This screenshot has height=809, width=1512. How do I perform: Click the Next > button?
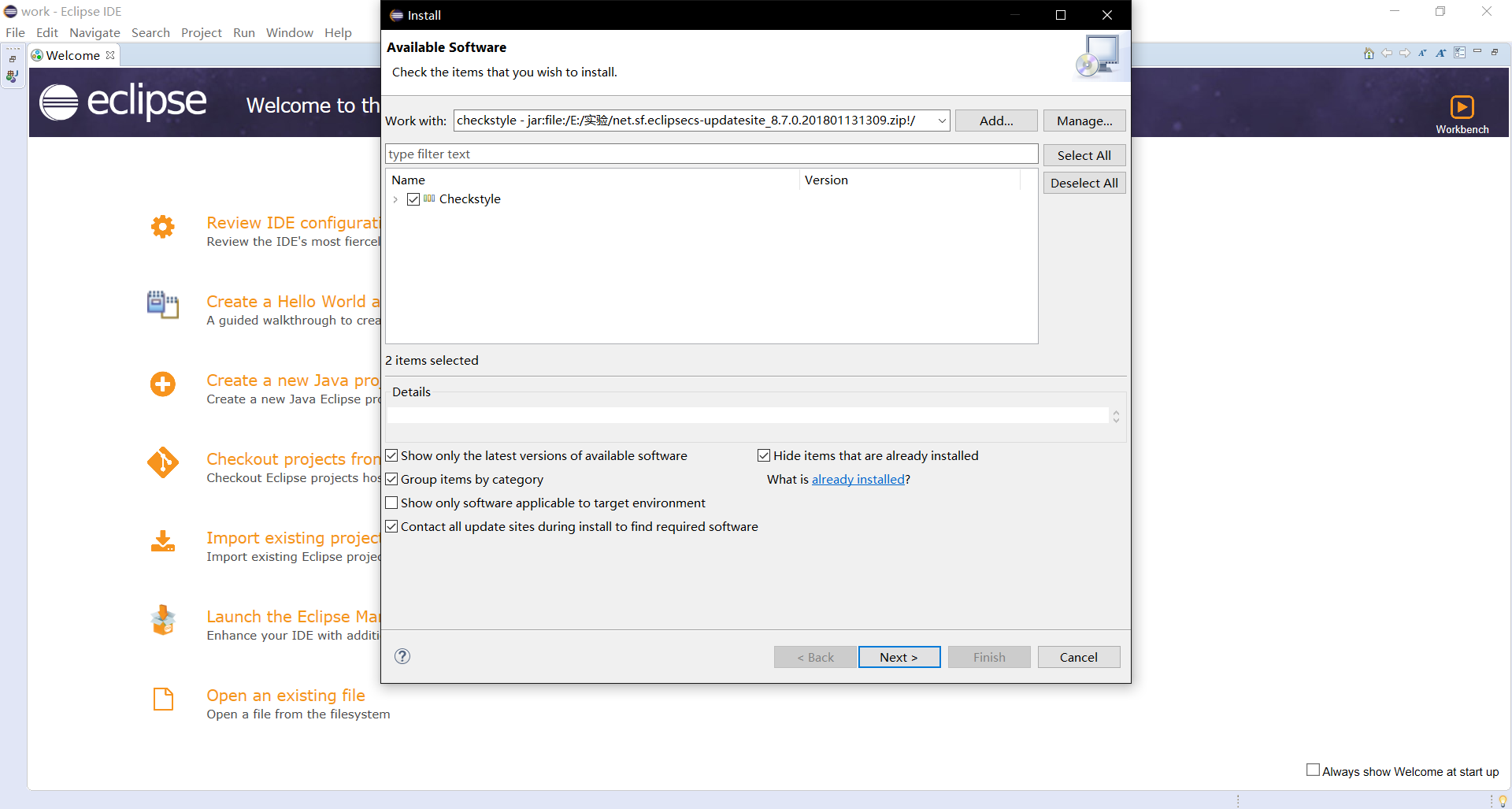coord(899,657)
